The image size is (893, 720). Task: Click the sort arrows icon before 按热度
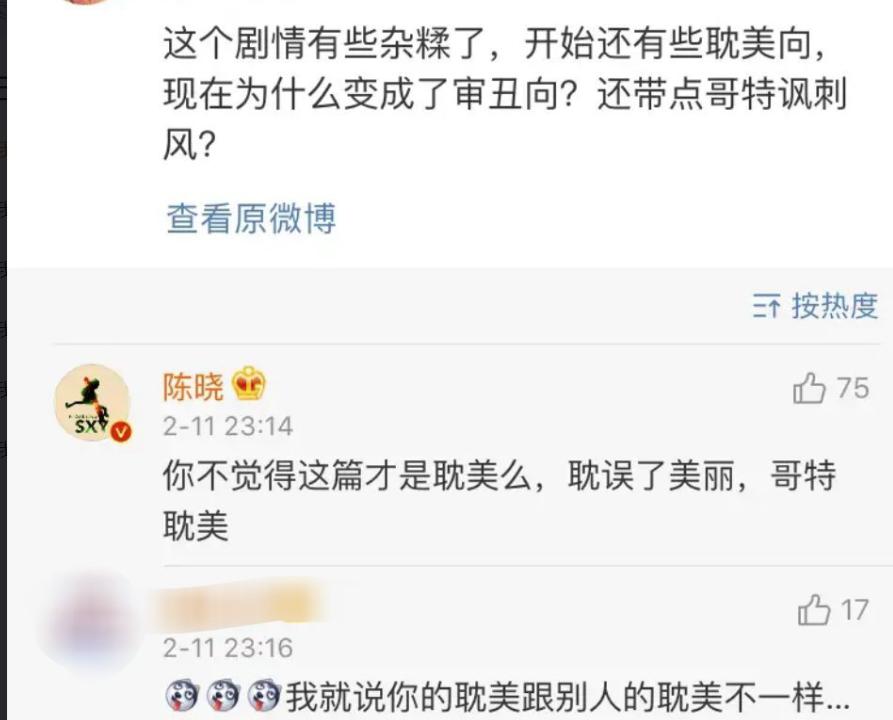tap(767, 306)
